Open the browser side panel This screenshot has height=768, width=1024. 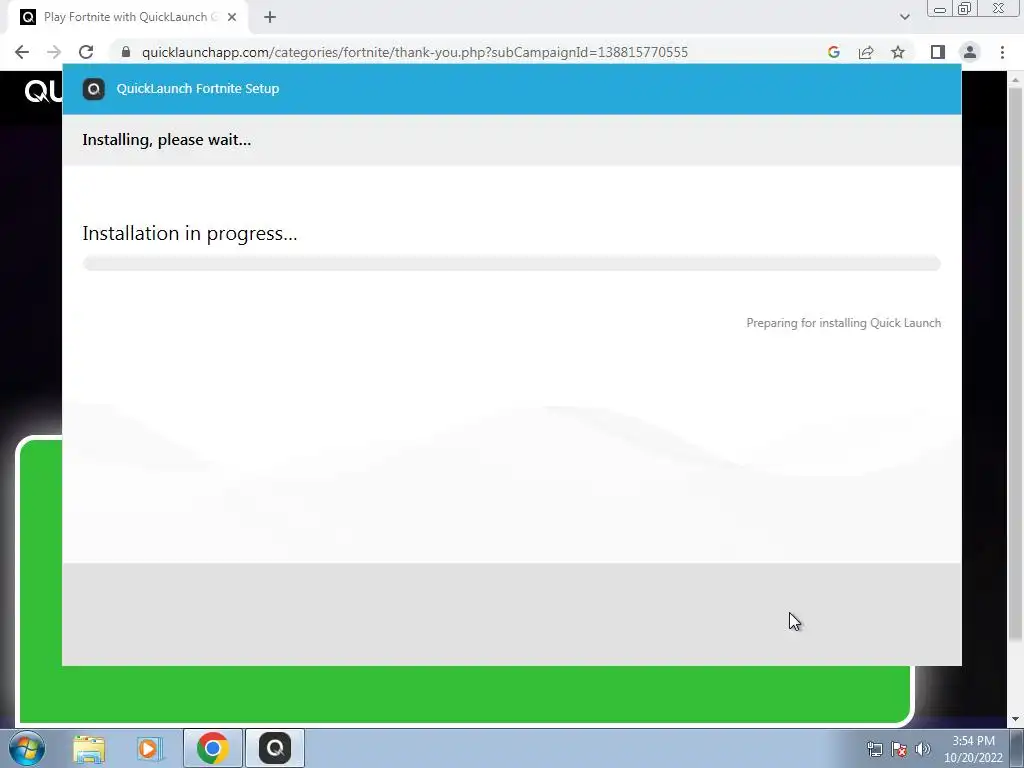pyautogui.click(x=938, y=52)
